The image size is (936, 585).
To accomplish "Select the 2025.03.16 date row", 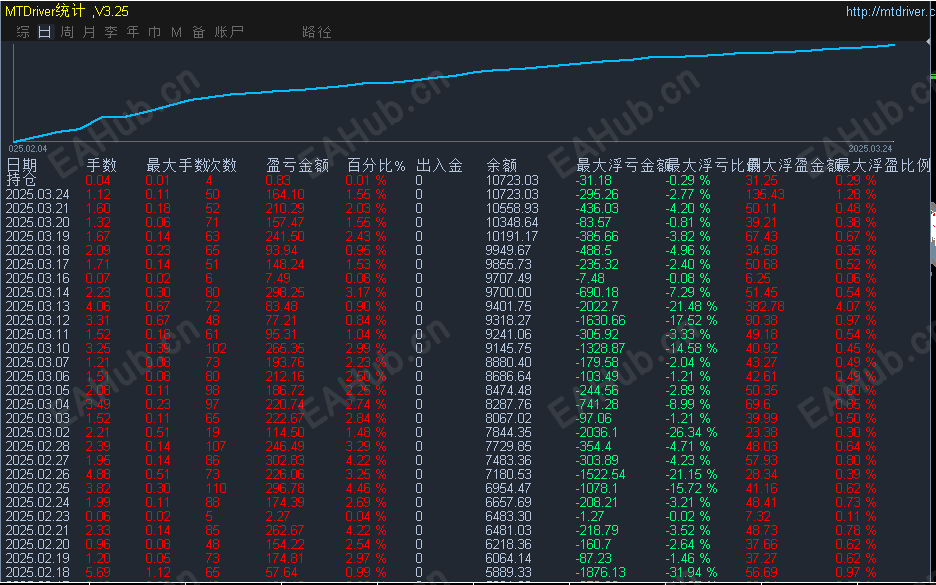I will coord(468,278).
